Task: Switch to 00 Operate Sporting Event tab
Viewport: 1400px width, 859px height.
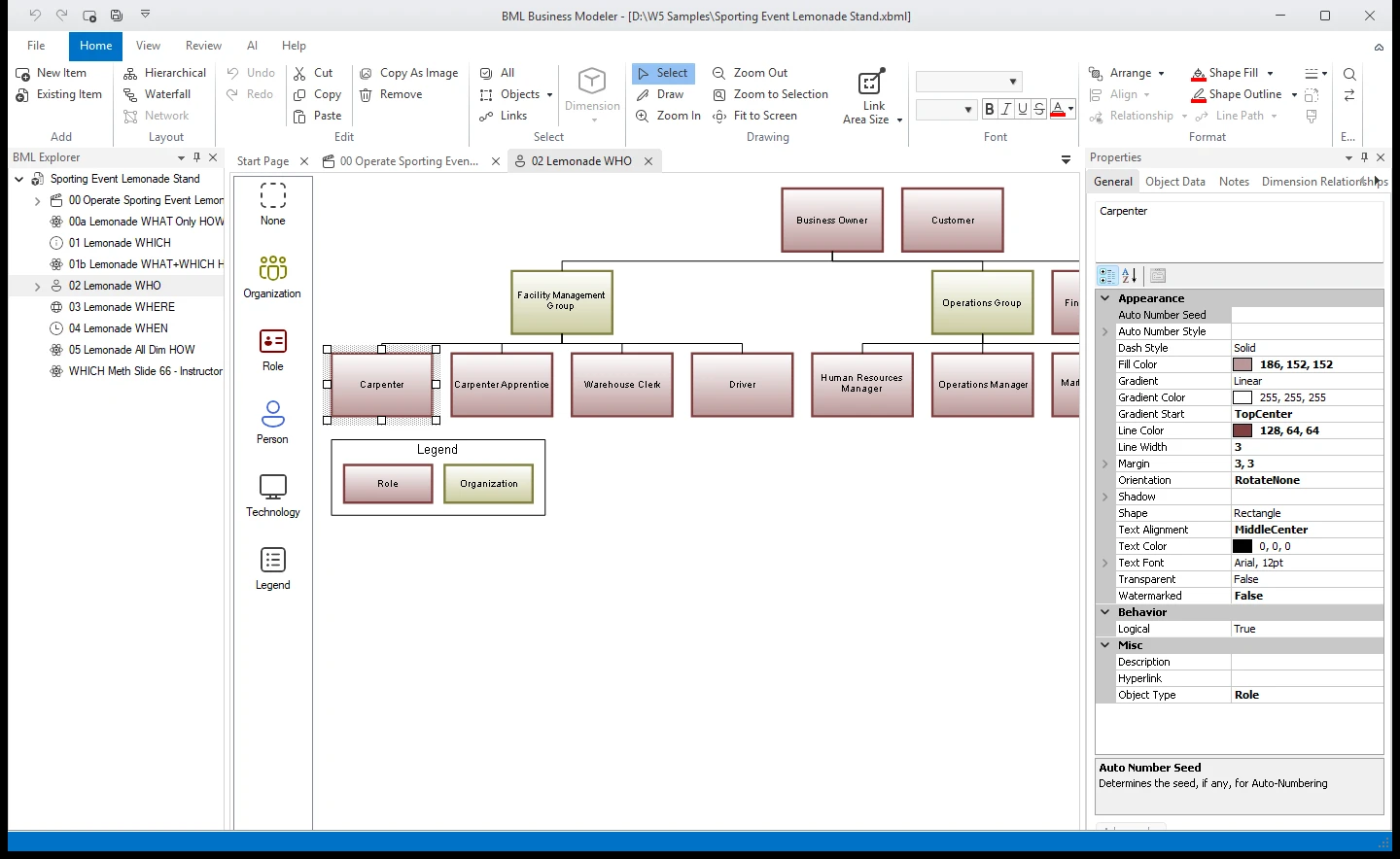Action: pos(409,161)
